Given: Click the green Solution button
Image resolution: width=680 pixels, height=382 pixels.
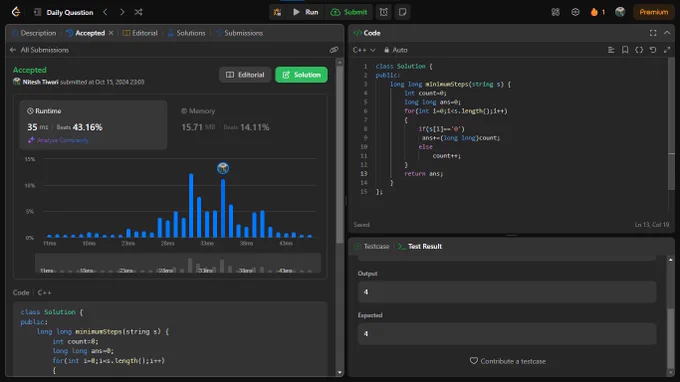Looking at the screenshot, I should (x=301, y=75).
